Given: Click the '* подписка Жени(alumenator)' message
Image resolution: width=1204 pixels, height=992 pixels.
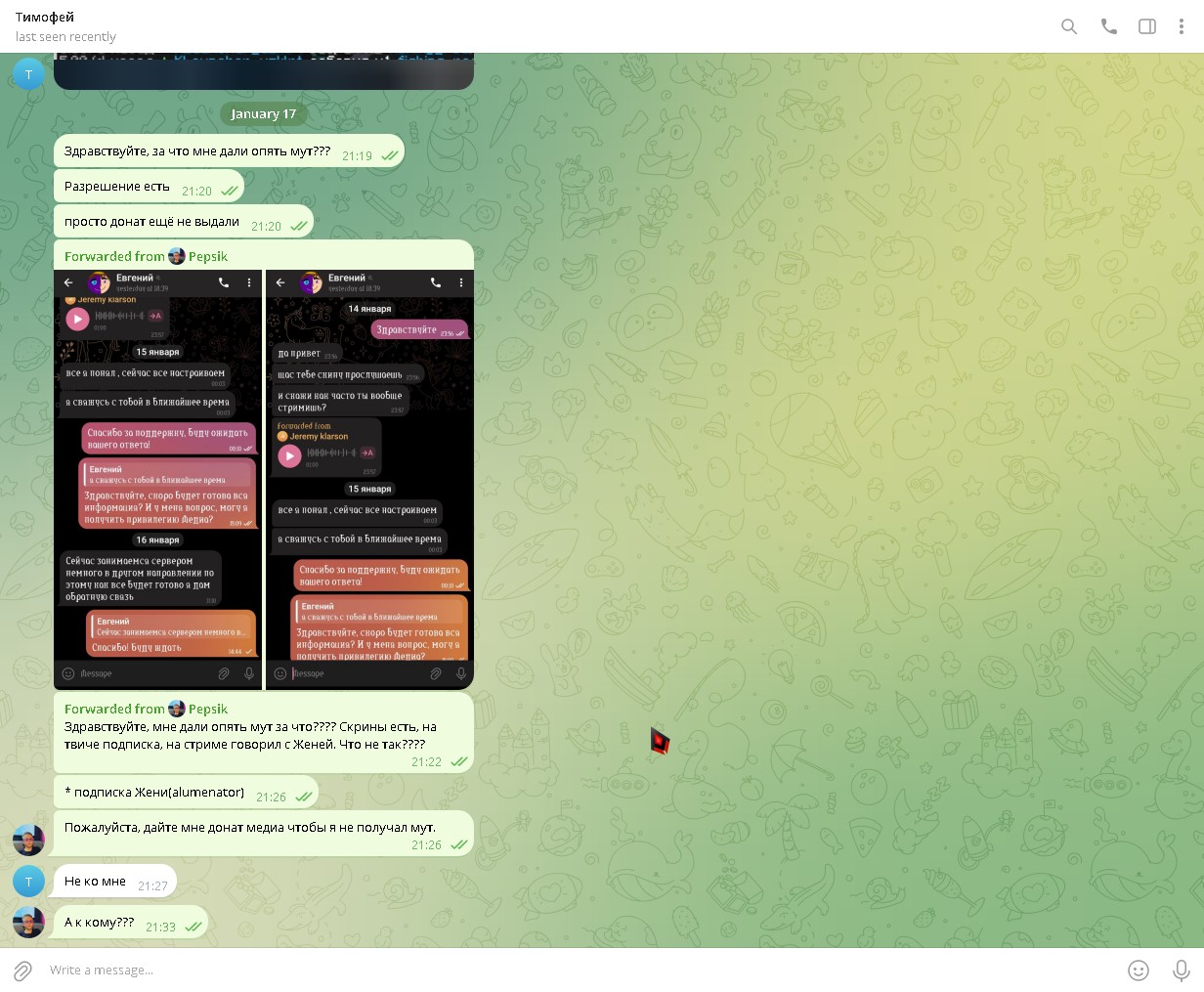Looking at the screenshot, I should pos(154,793).
